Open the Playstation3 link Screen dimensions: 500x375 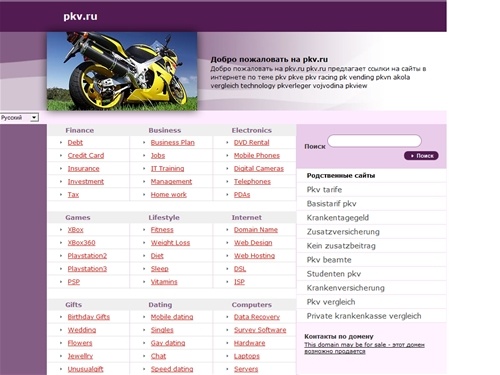tap(87, 268)
